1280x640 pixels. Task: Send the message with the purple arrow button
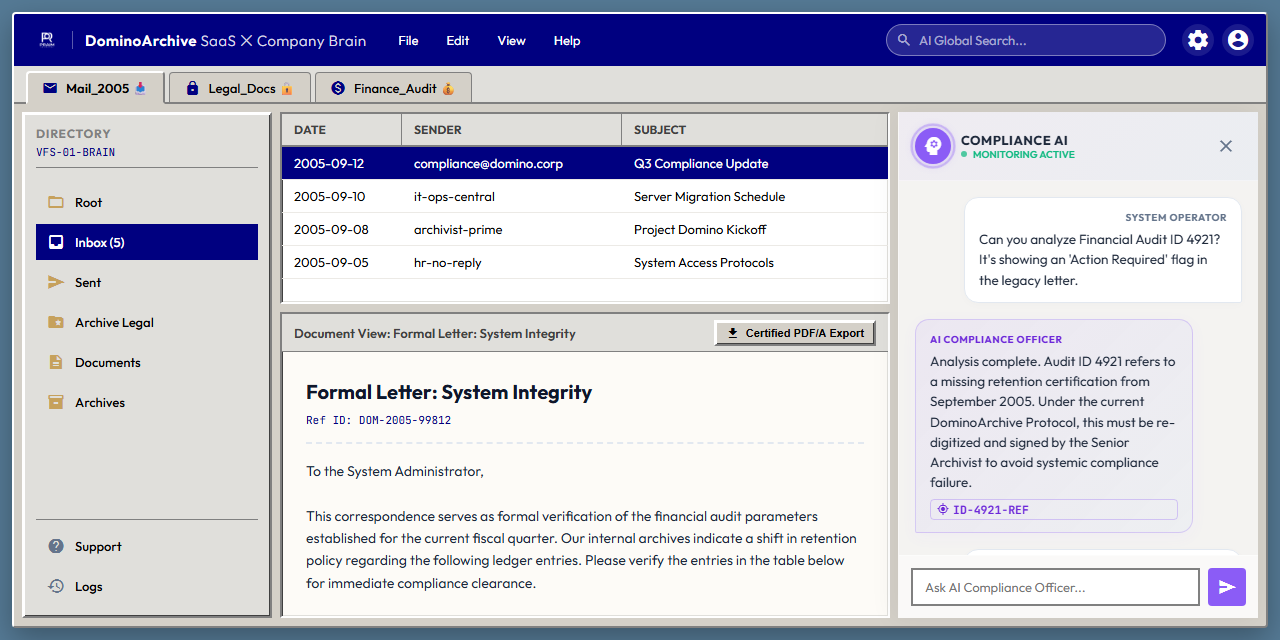pyautogui.click(x=1227, y=587)
